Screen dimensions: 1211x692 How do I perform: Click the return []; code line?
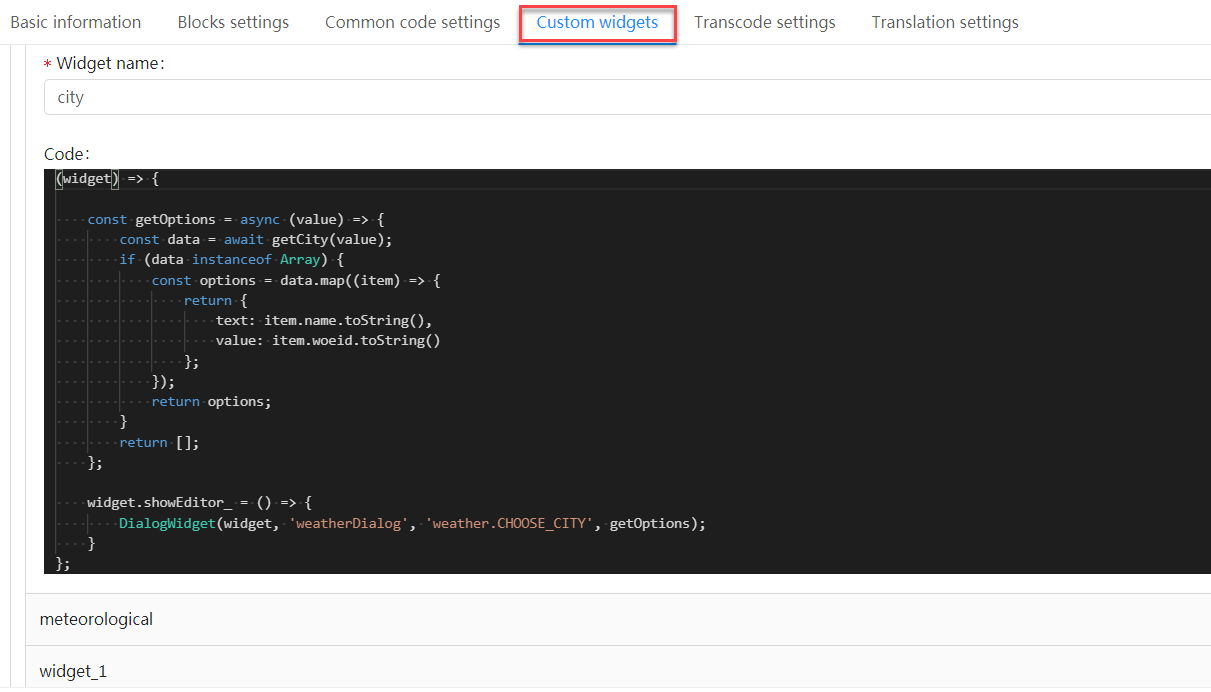pos(159,442)
